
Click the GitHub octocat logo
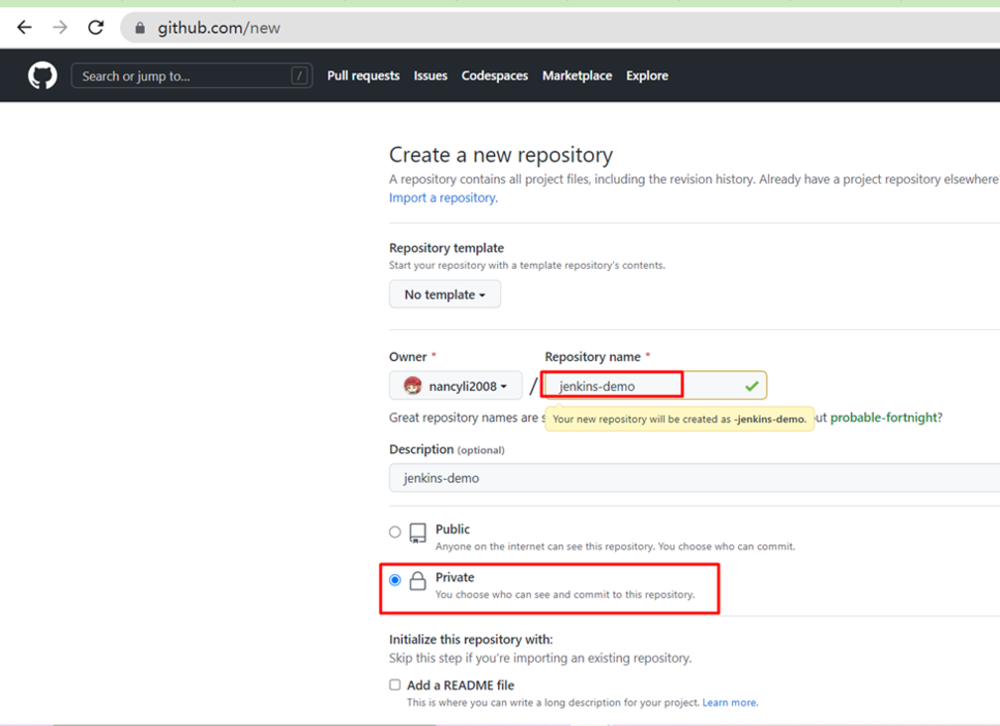(42, 76)
